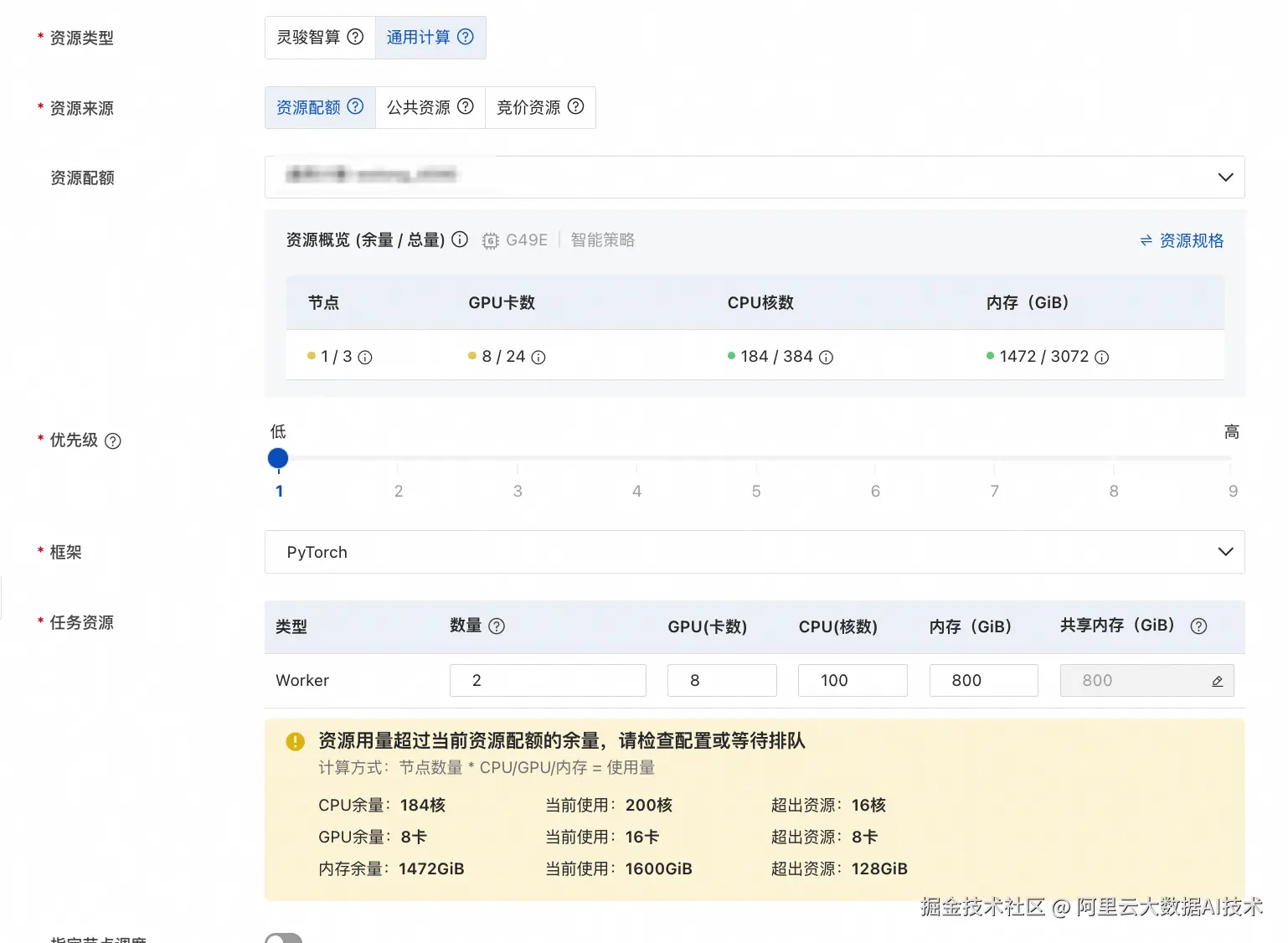The height and width of the screenshot is (943, 1288).
Task: Click the info icon next to CPU cores 184/384
Action: 827,357
